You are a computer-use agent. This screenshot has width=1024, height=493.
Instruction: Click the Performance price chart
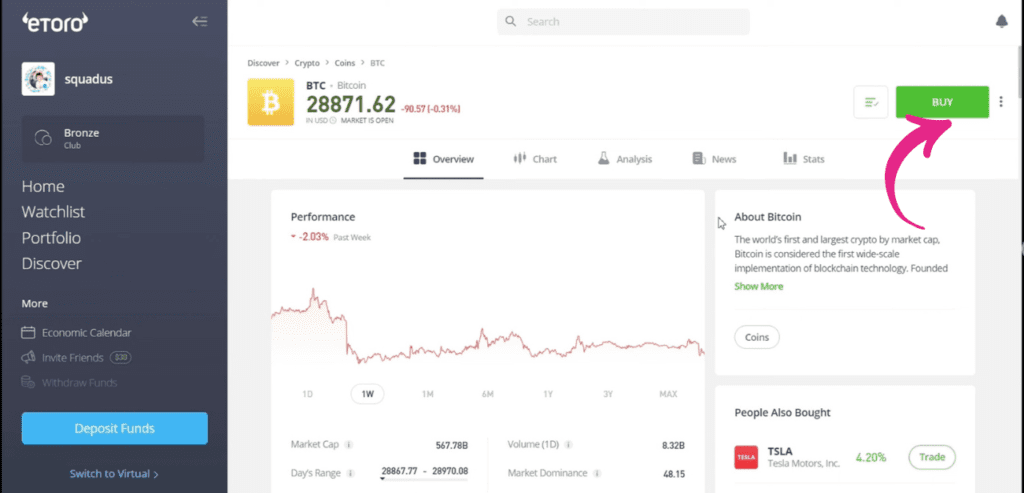click(x=487, y=326)
